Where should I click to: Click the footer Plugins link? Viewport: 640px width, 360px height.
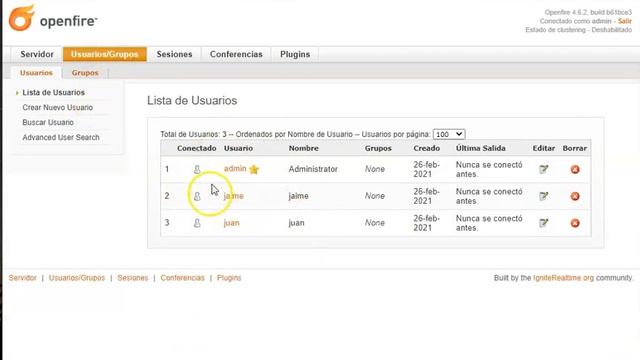coord(229,278)
